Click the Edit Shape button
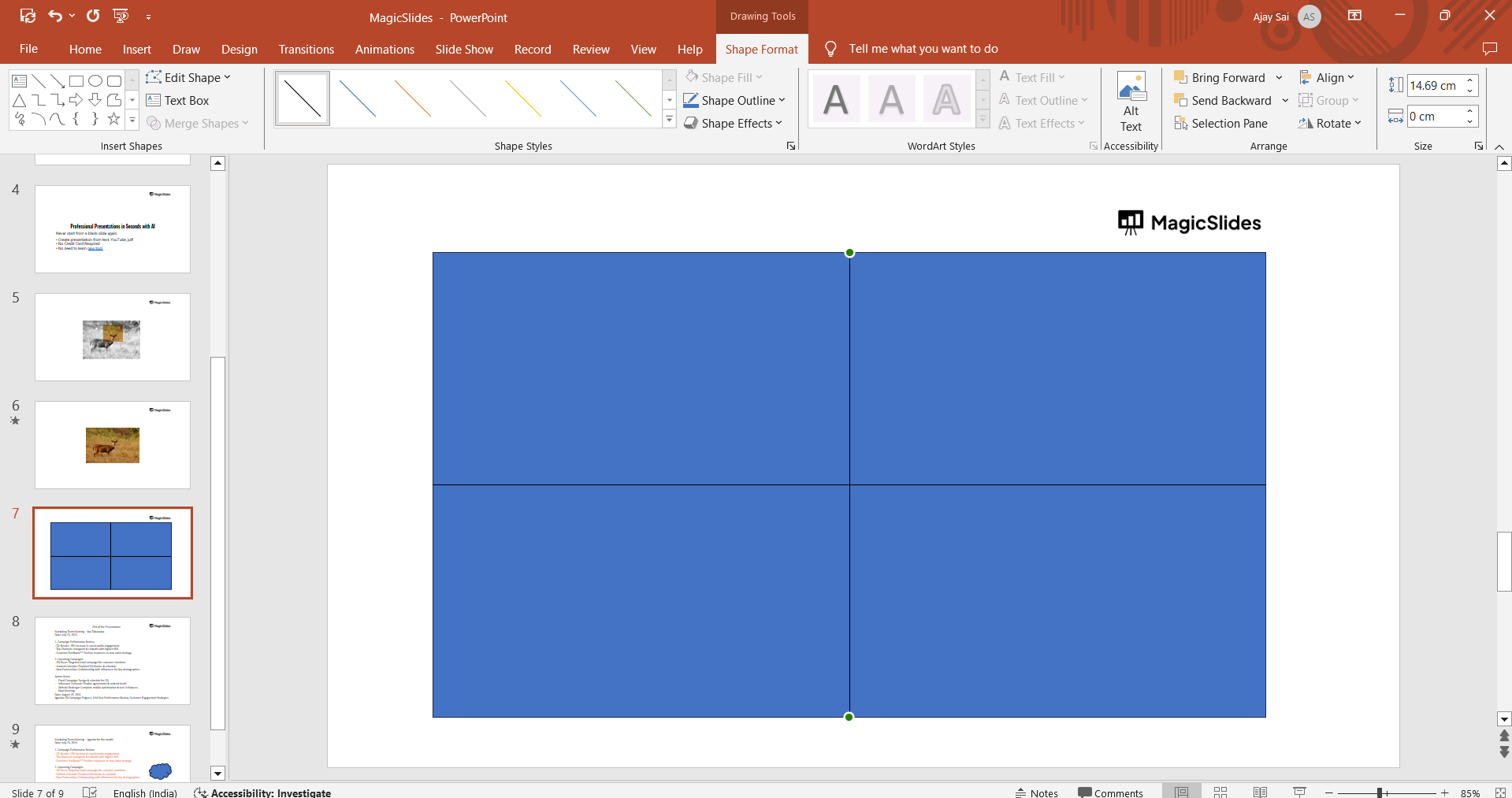 coord(188,78)
